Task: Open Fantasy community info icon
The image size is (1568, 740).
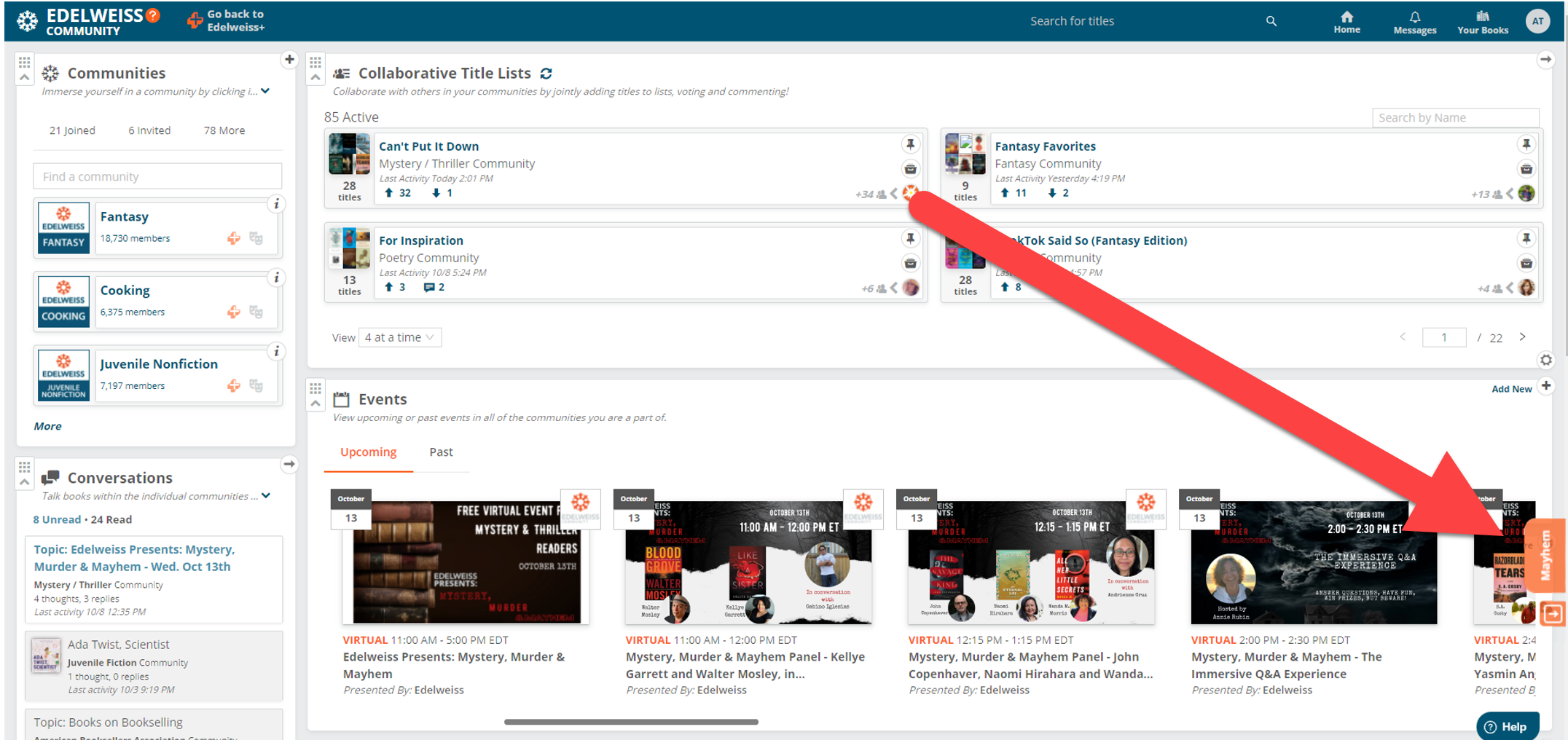Action: point(276,204)
